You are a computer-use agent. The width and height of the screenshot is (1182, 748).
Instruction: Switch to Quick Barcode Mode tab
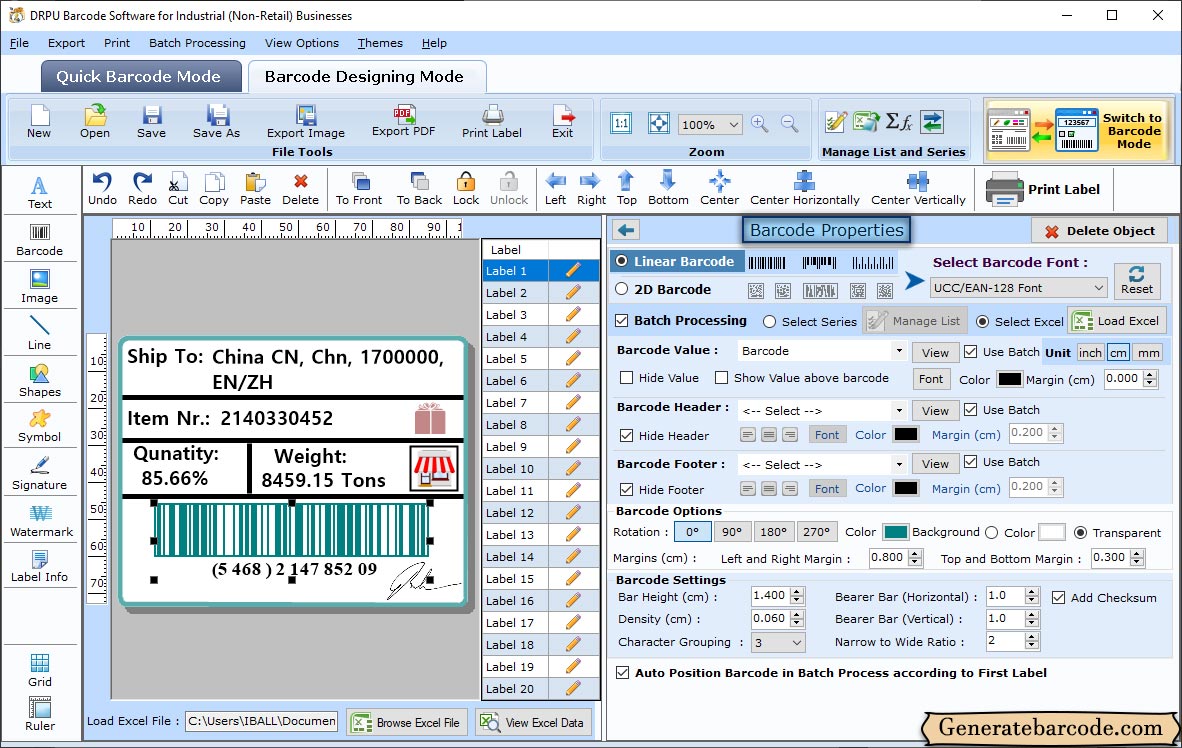(140, 76)
